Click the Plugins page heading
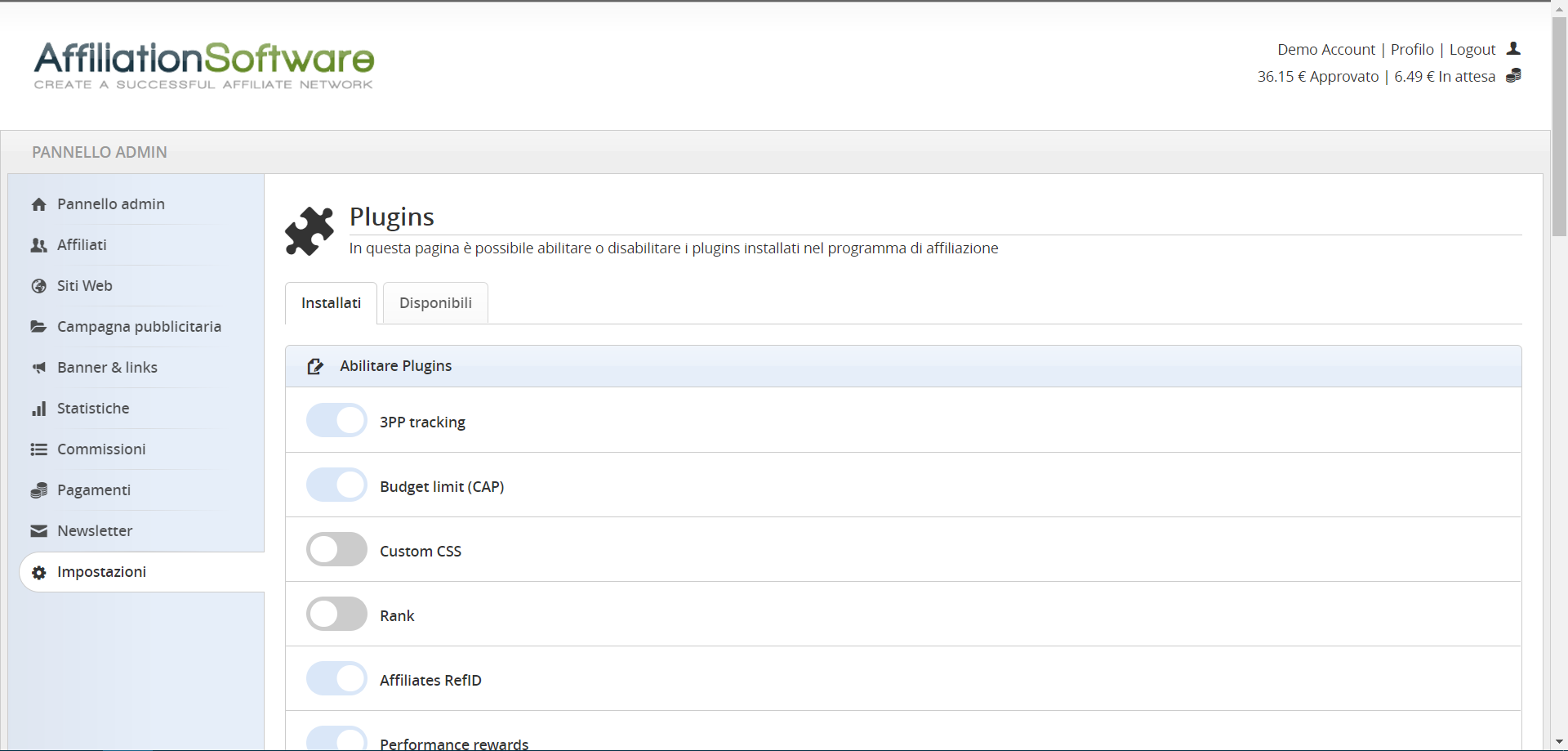 point(392,217)
